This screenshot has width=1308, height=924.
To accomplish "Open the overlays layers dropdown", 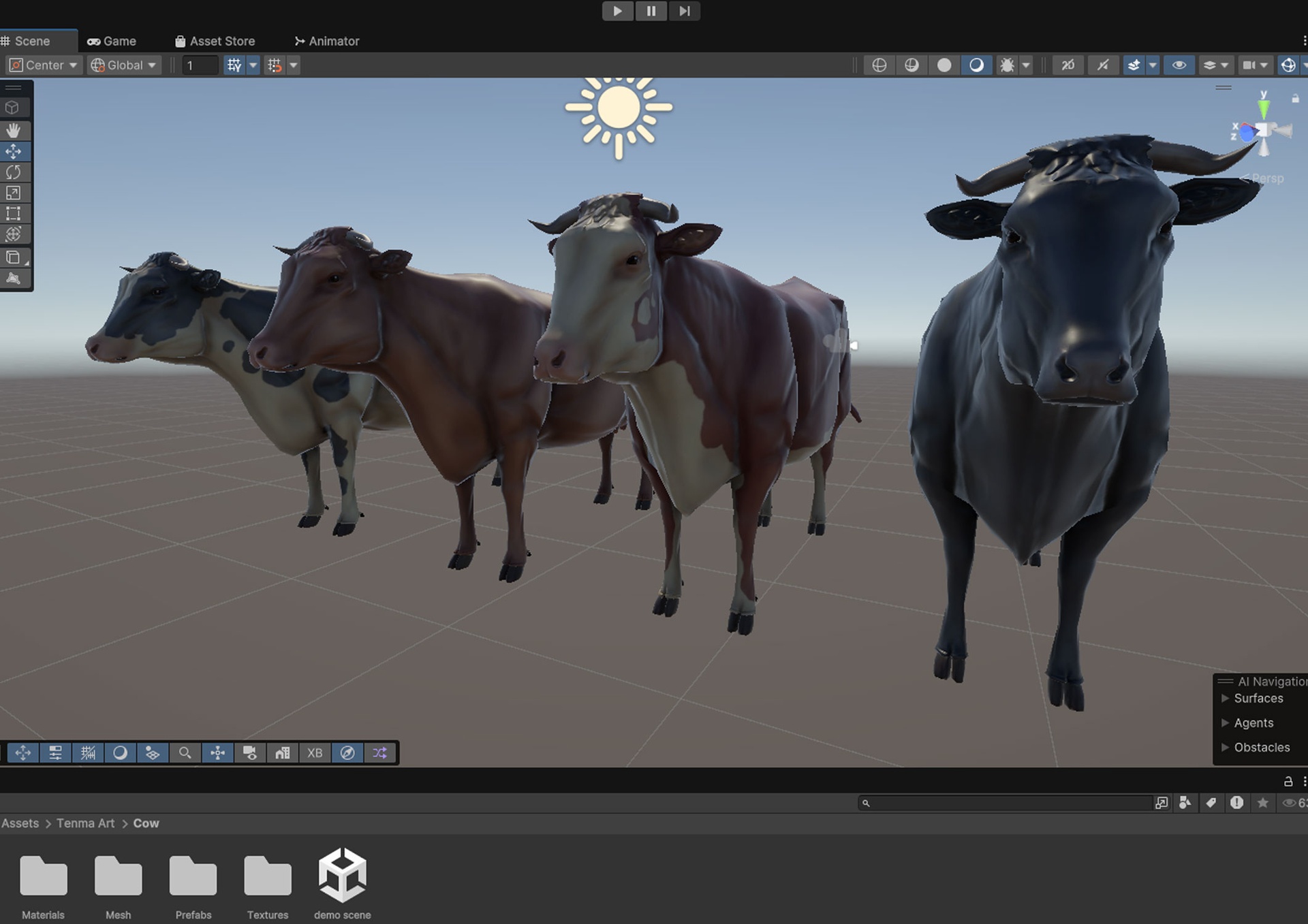I will (1215, 65).
